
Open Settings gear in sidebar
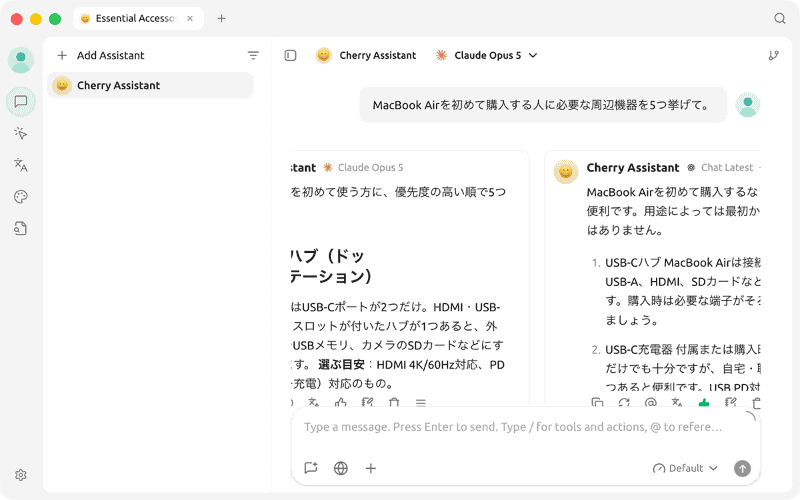(21, 475)
